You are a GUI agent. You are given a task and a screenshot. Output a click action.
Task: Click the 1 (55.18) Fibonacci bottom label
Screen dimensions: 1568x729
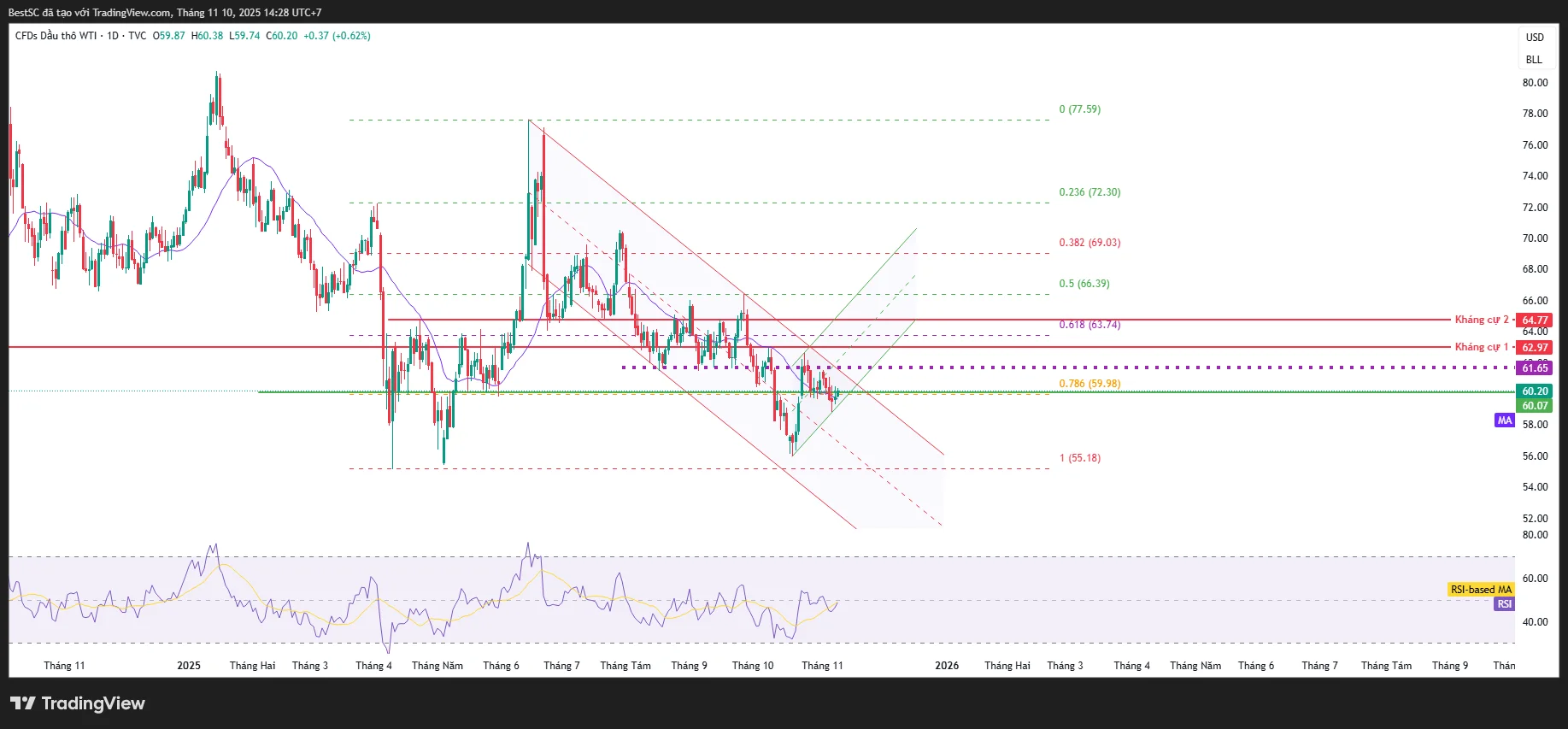tap(1079, 458)
